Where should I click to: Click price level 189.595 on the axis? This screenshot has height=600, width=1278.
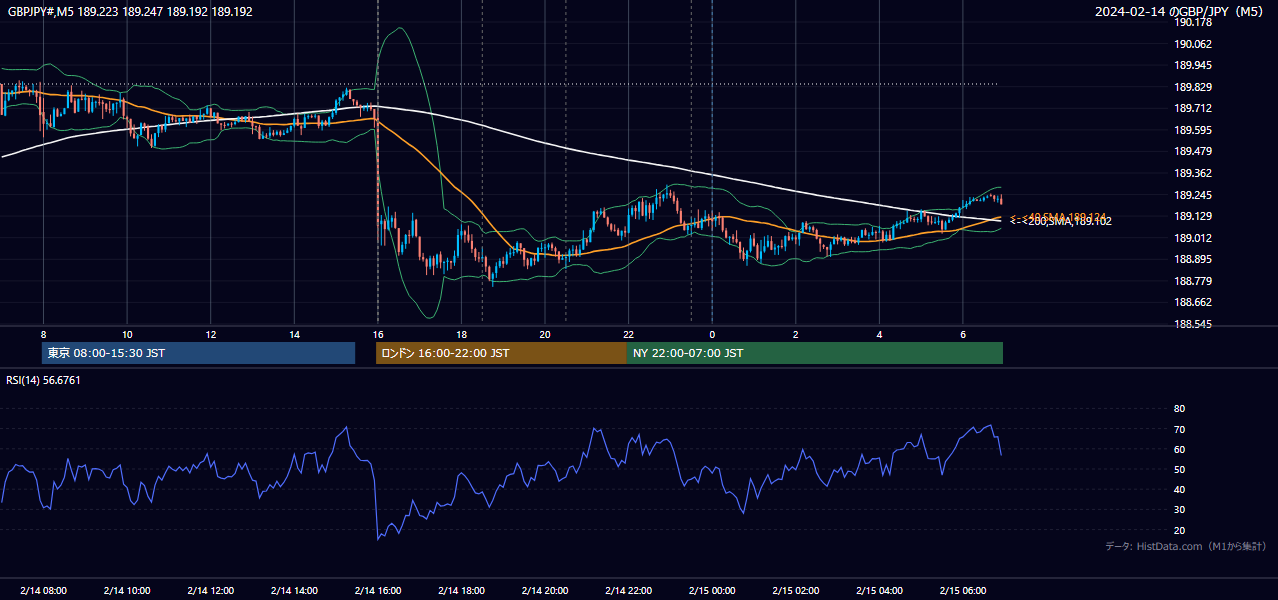click(x=1192, y=130)
